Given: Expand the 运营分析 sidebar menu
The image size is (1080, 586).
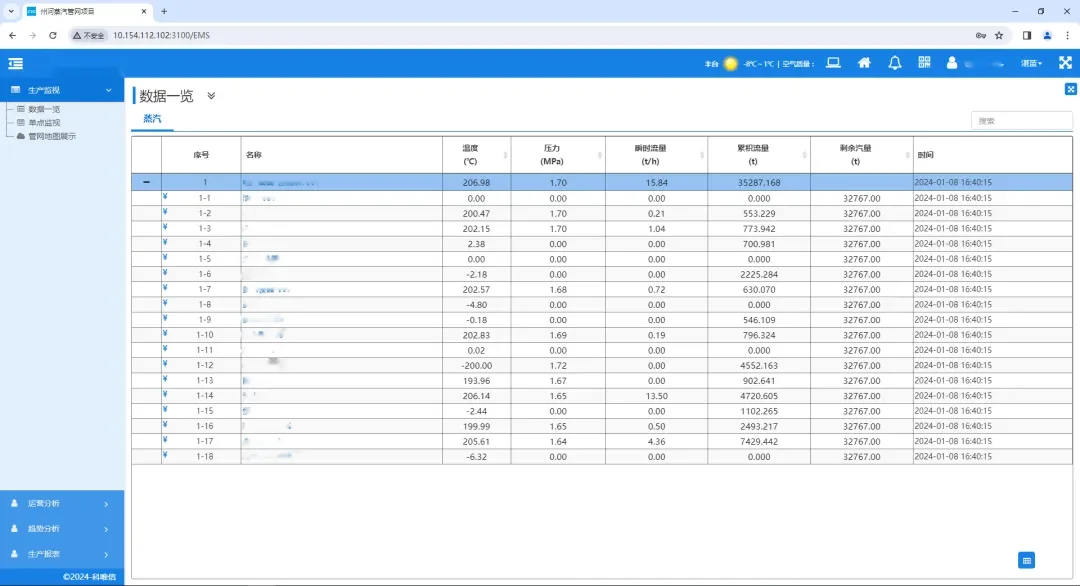Looking at the screenshot, I should pyautogui.click(x=62, y=503).
